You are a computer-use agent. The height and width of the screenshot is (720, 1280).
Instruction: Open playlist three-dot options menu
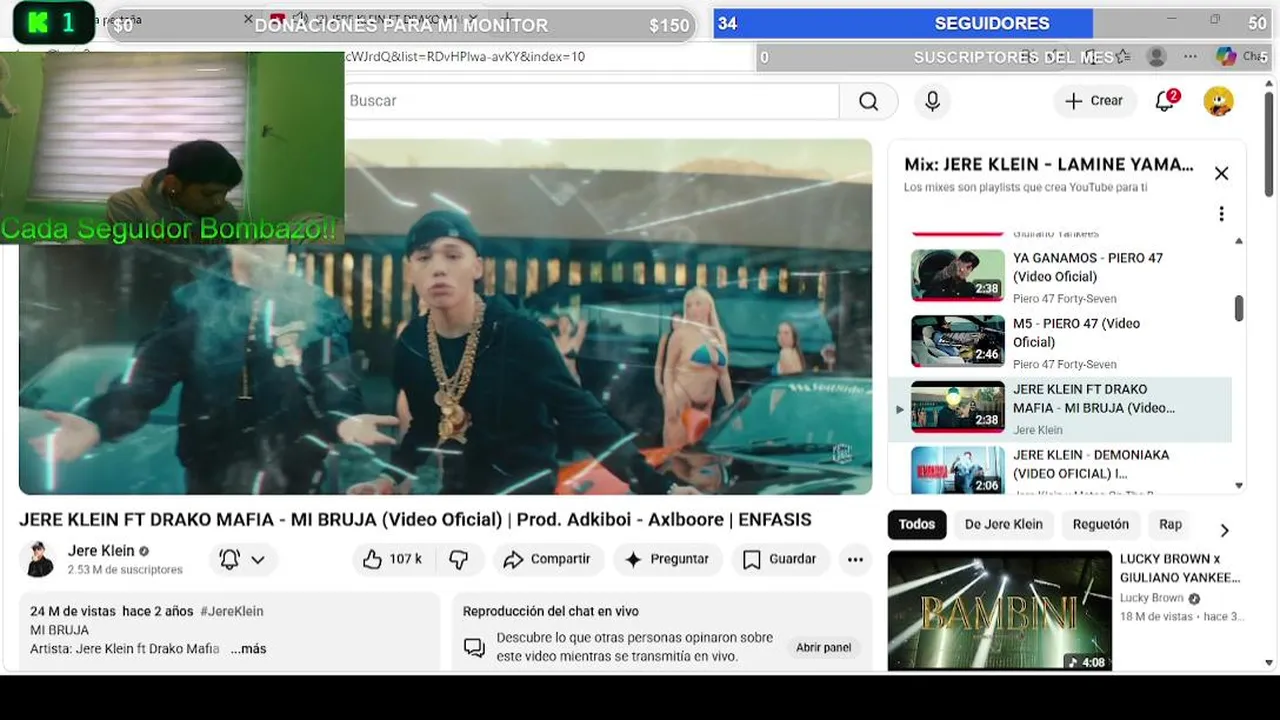pos(1221,214)
